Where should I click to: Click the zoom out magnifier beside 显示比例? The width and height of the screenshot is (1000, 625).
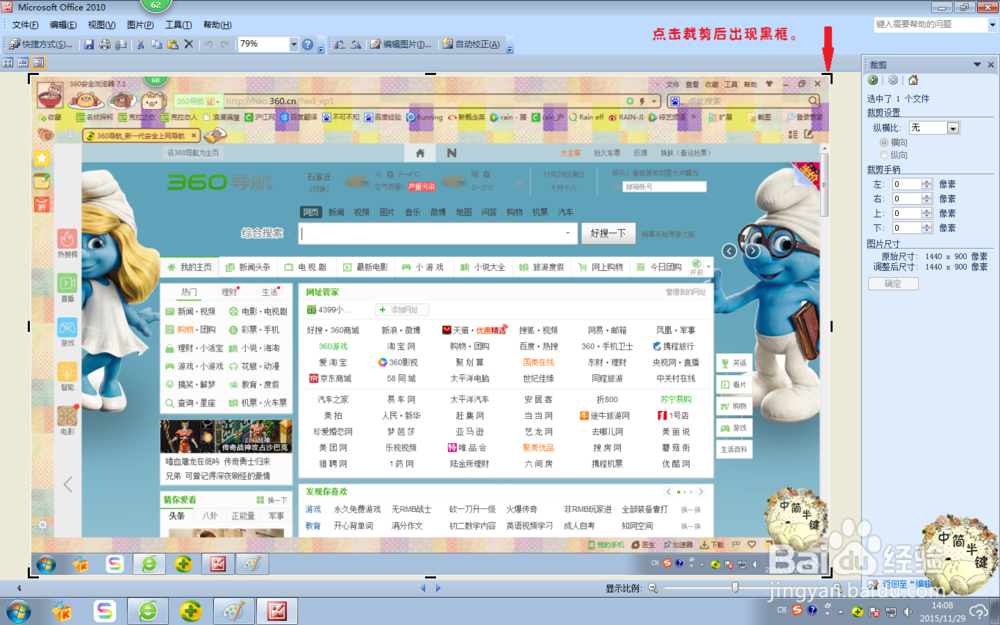click(x=653, y=588)
